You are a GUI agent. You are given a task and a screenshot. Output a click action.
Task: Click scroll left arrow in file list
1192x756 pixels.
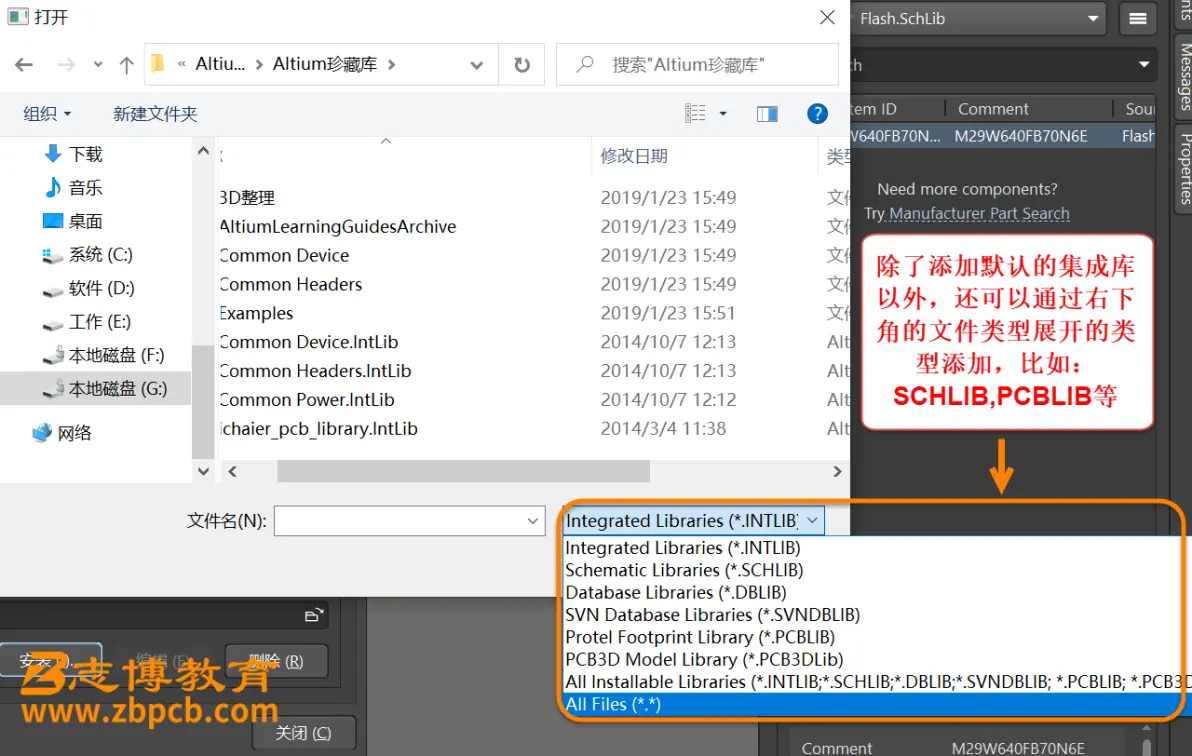pos(233,472)
